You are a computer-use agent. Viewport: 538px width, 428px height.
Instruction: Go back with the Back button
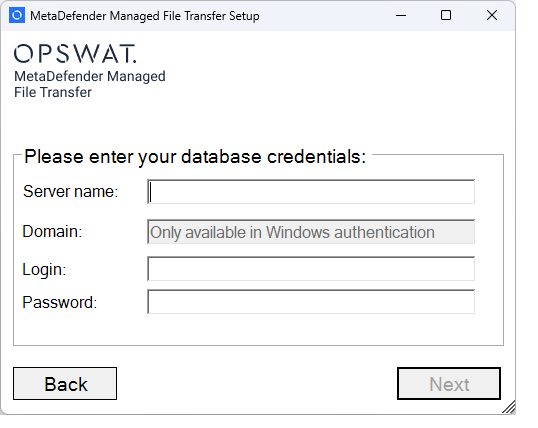click(x=65, y=383)
